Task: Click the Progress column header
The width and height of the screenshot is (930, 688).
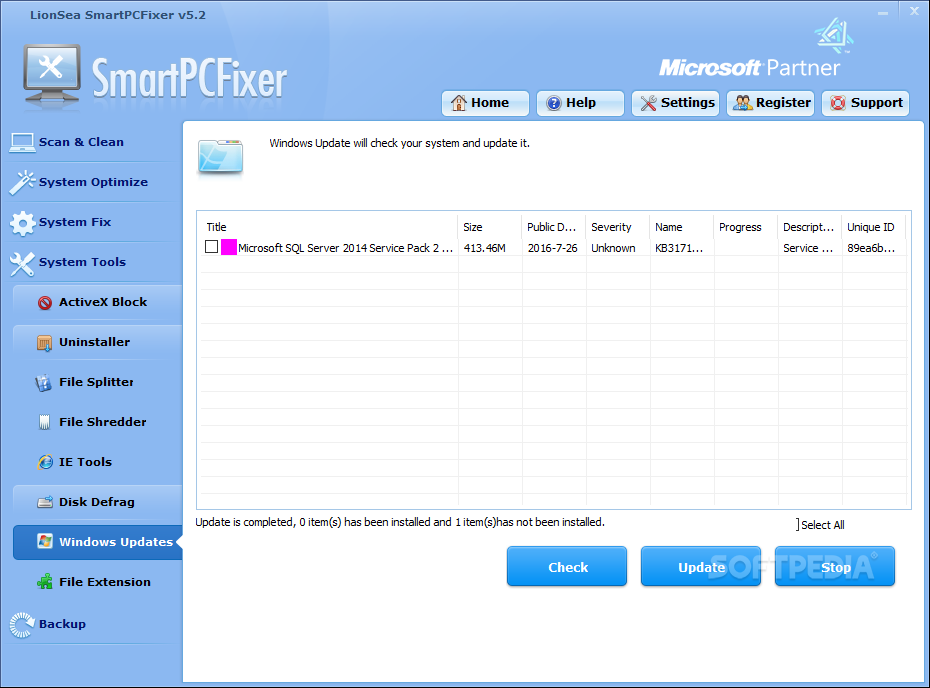Action: (746, 227)
